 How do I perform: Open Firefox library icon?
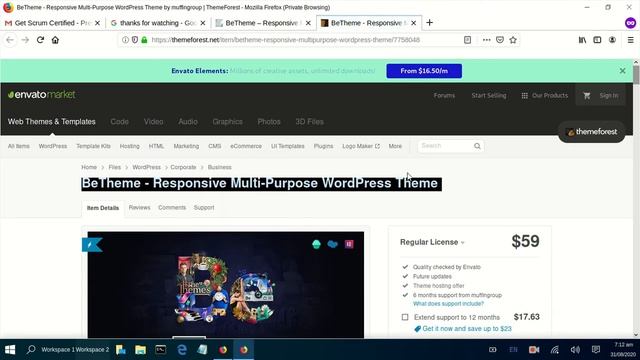[x=582, y=40]
